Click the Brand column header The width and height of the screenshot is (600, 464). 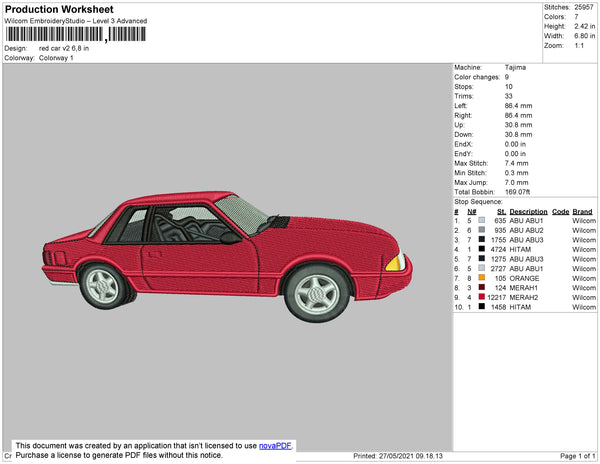click(x=582, y=212)
